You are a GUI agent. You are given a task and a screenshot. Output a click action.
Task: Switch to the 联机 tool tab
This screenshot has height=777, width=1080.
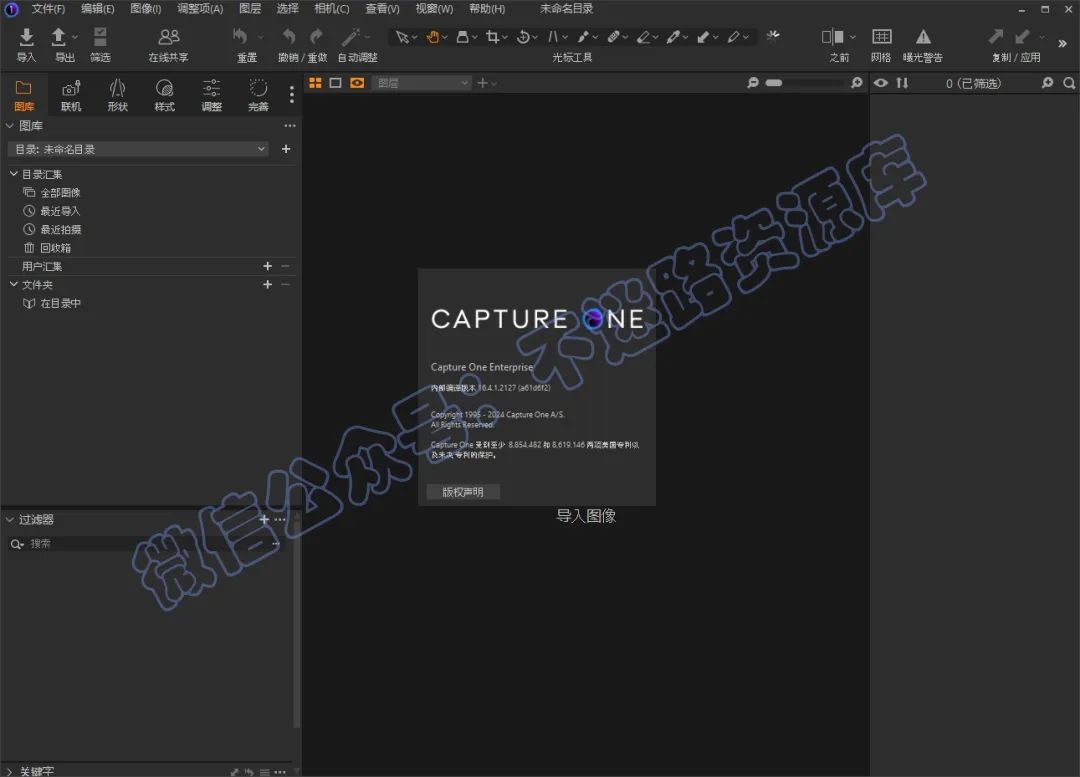[x=71, y=95]
